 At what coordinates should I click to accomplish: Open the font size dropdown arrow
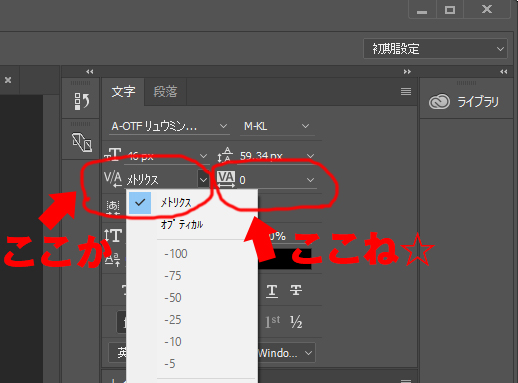click(203, 156)
